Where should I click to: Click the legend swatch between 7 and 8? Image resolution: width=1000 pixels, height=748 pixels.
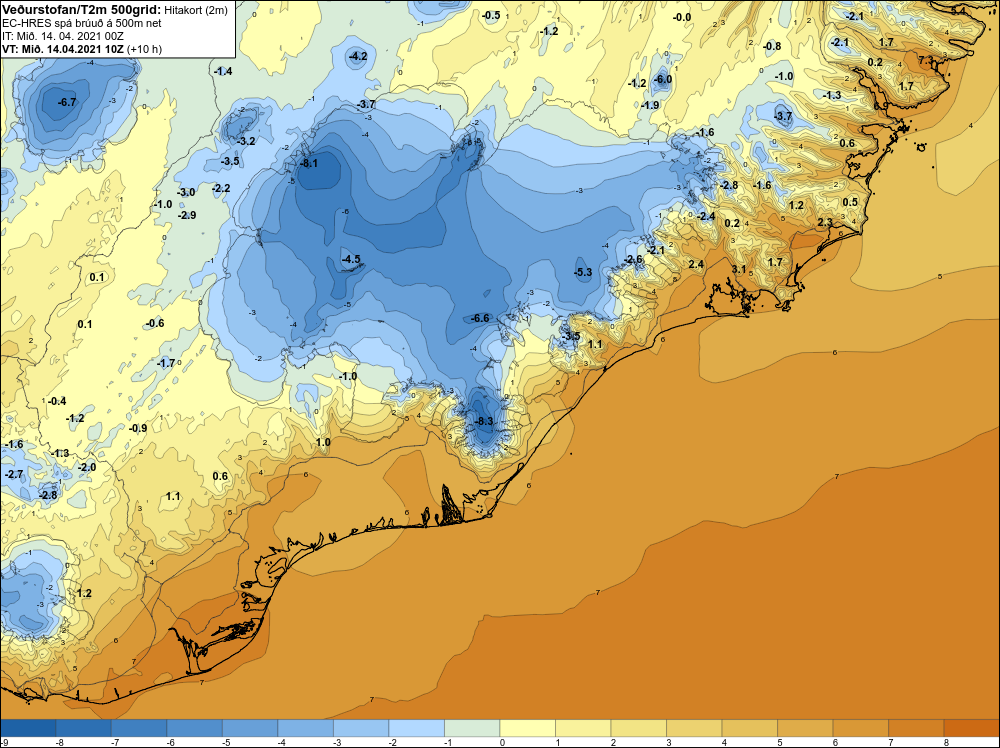916,728
